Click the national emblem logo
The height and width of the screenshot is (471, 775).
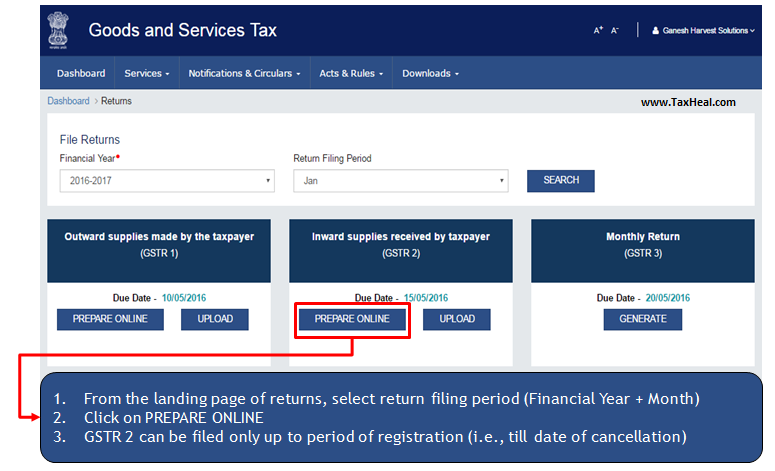pos(60,30)
